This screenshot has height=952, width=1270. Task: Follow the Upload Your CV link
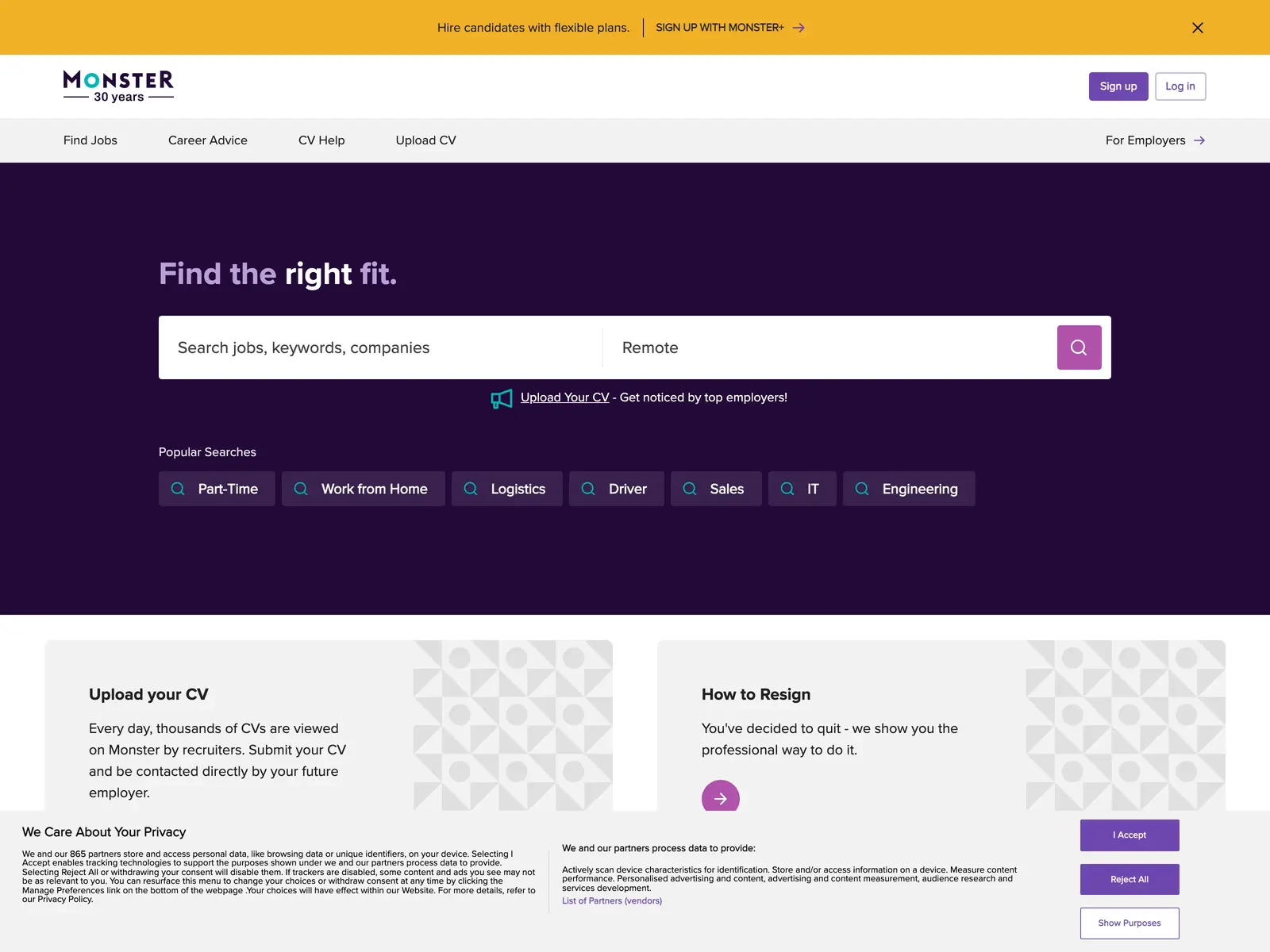click(x=565, y=397)
